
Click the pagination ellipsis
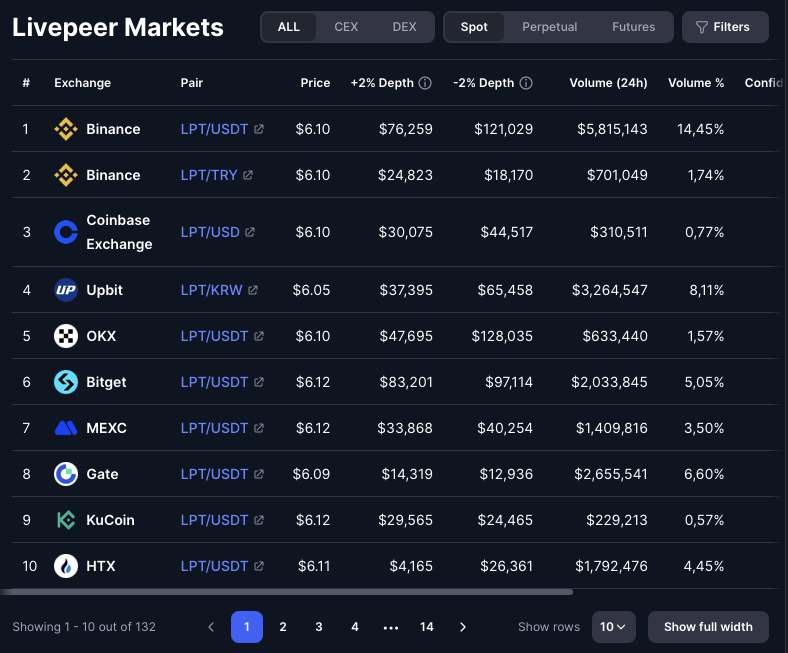[391, 627]
